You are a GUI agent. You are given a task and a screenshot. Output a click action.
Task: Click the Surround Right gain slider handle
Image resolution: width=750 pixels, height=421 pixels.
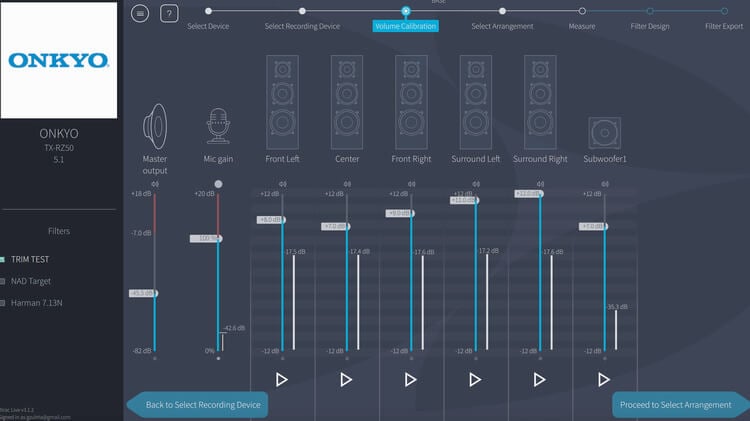(x=529, y=194)
